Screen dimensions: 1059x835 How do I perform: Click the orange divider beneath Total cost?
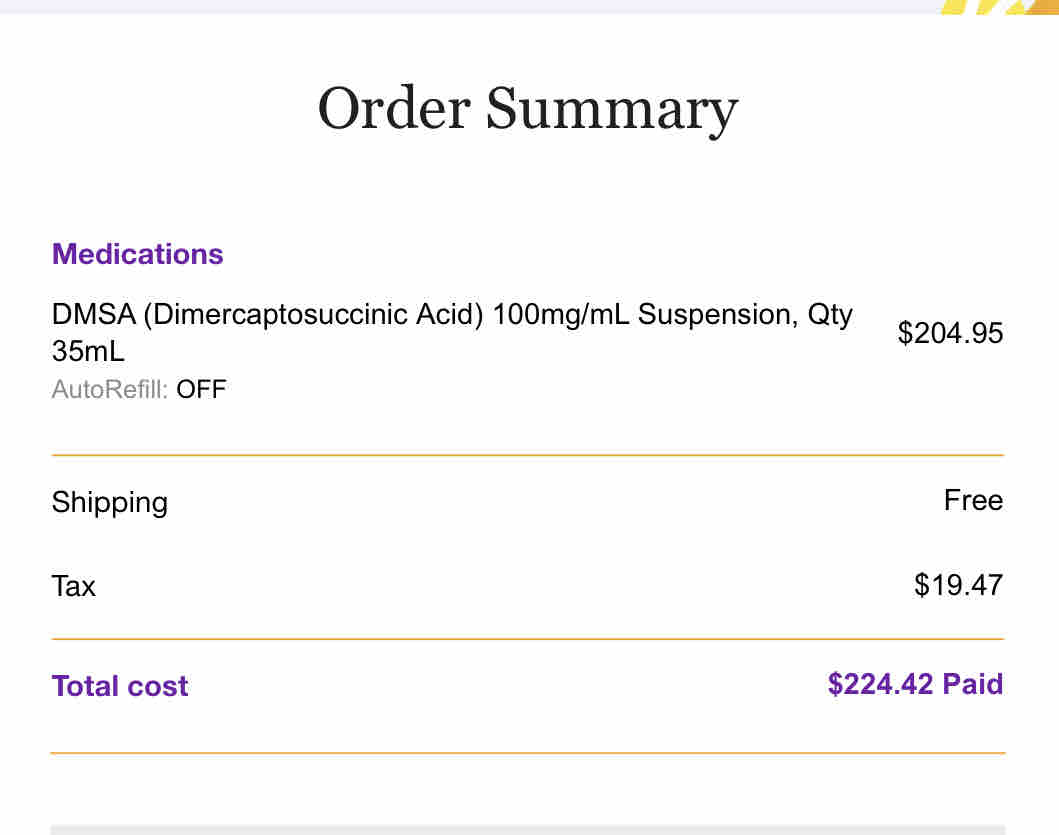(527, 753)
